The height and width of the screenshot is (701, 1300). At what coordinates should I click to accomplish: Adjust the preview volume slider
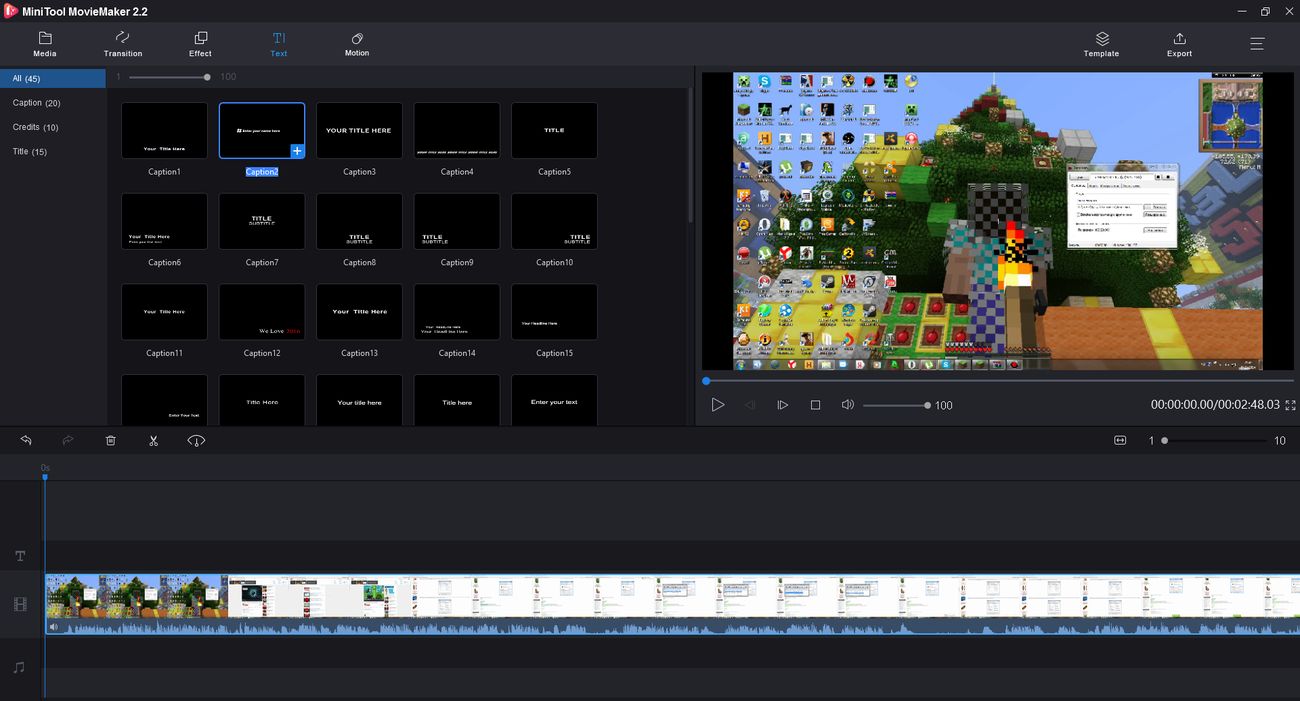click(896, 405)
